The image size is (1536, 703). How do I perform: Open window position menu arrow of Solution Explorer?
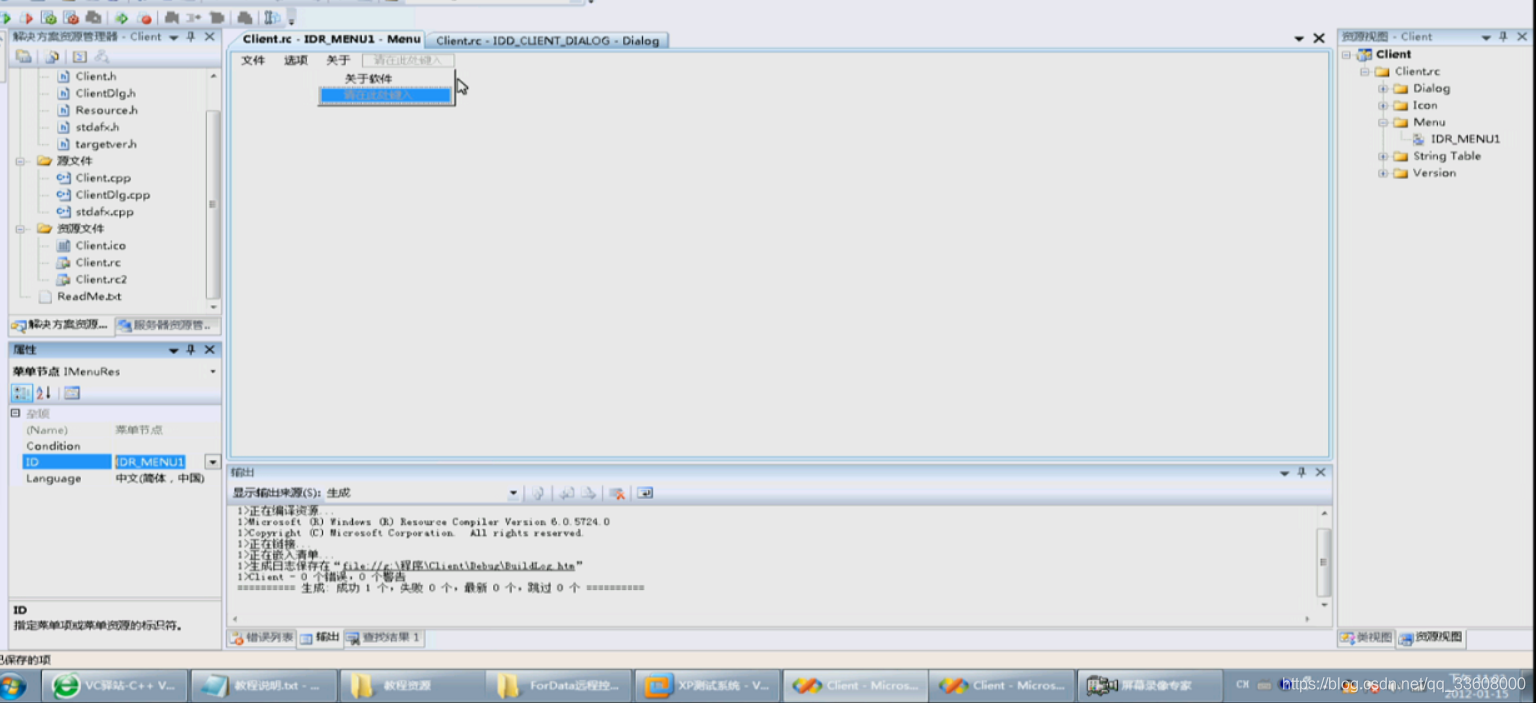pyautogui.click(x=173, y=37)
